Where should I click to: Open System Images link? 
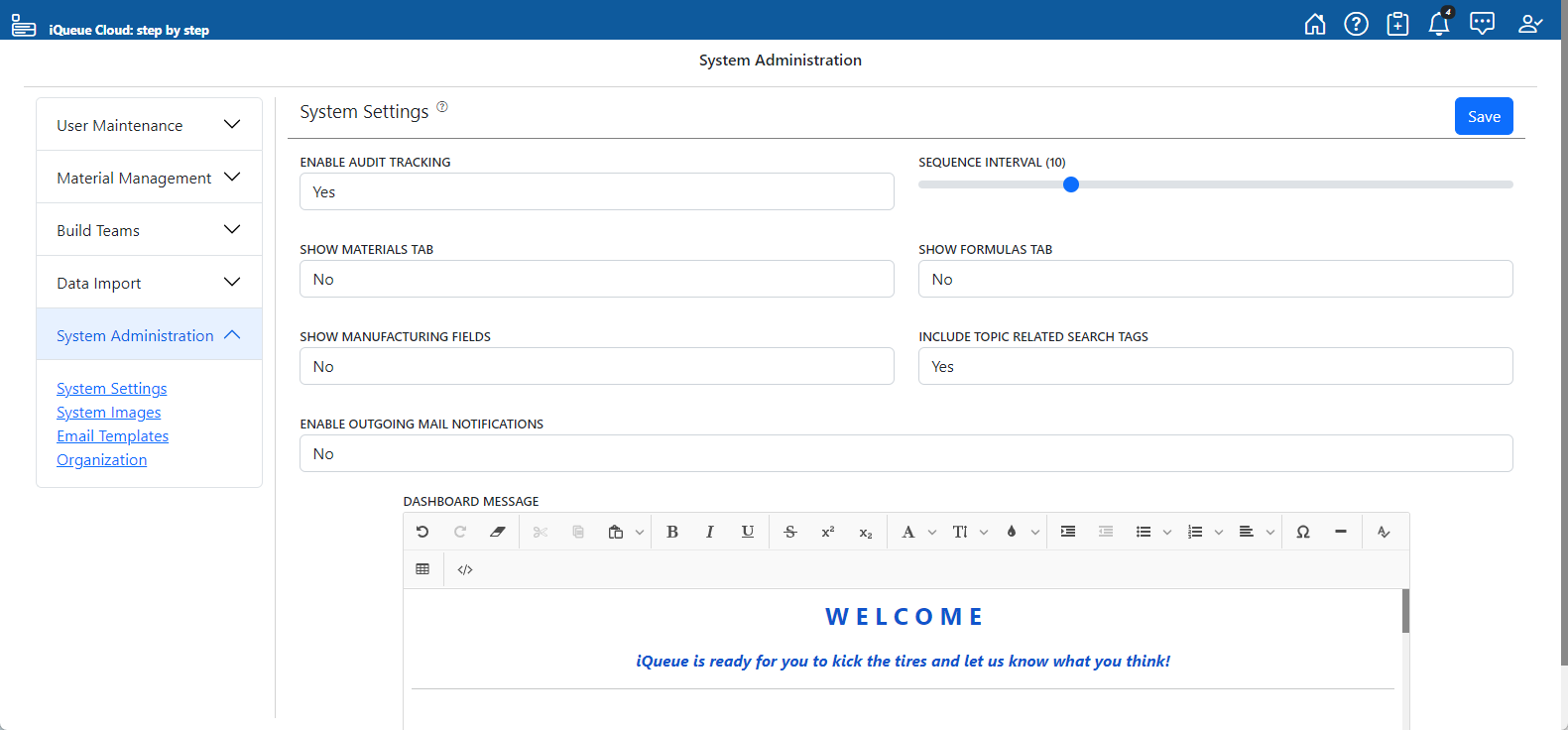coord(108,413)
